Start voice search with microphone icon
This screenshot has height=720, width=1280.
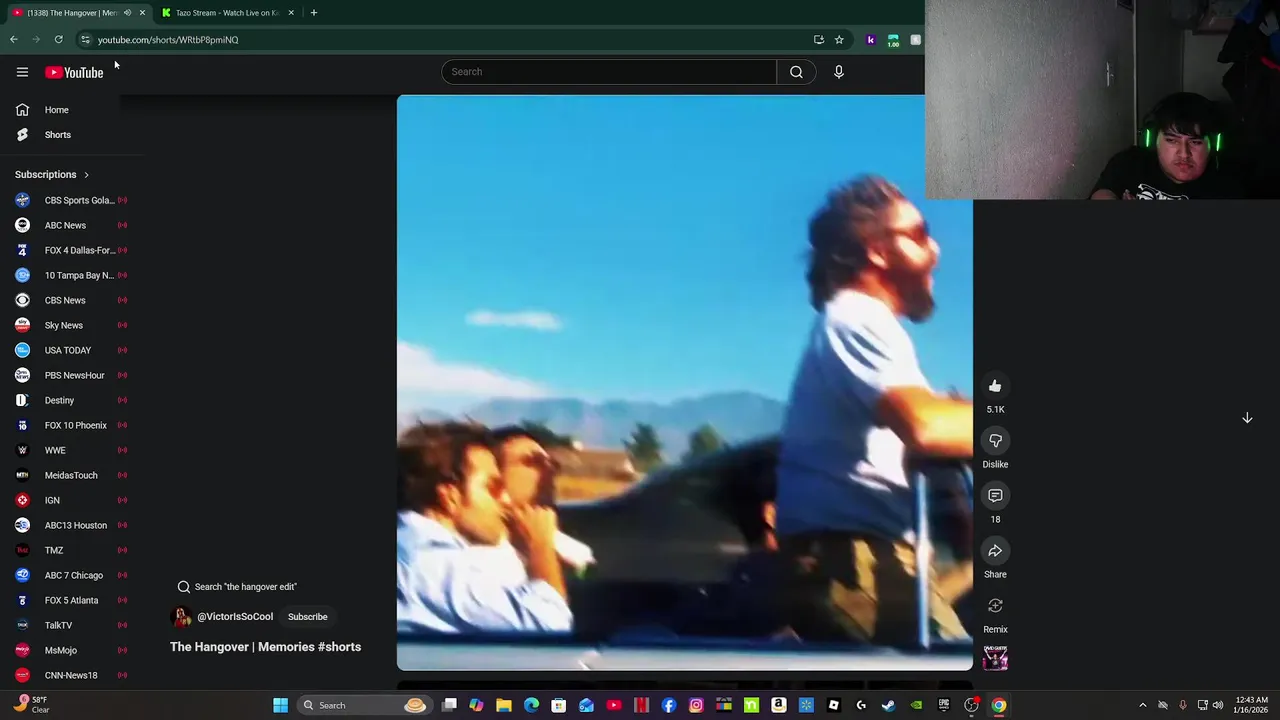point(839,72)
